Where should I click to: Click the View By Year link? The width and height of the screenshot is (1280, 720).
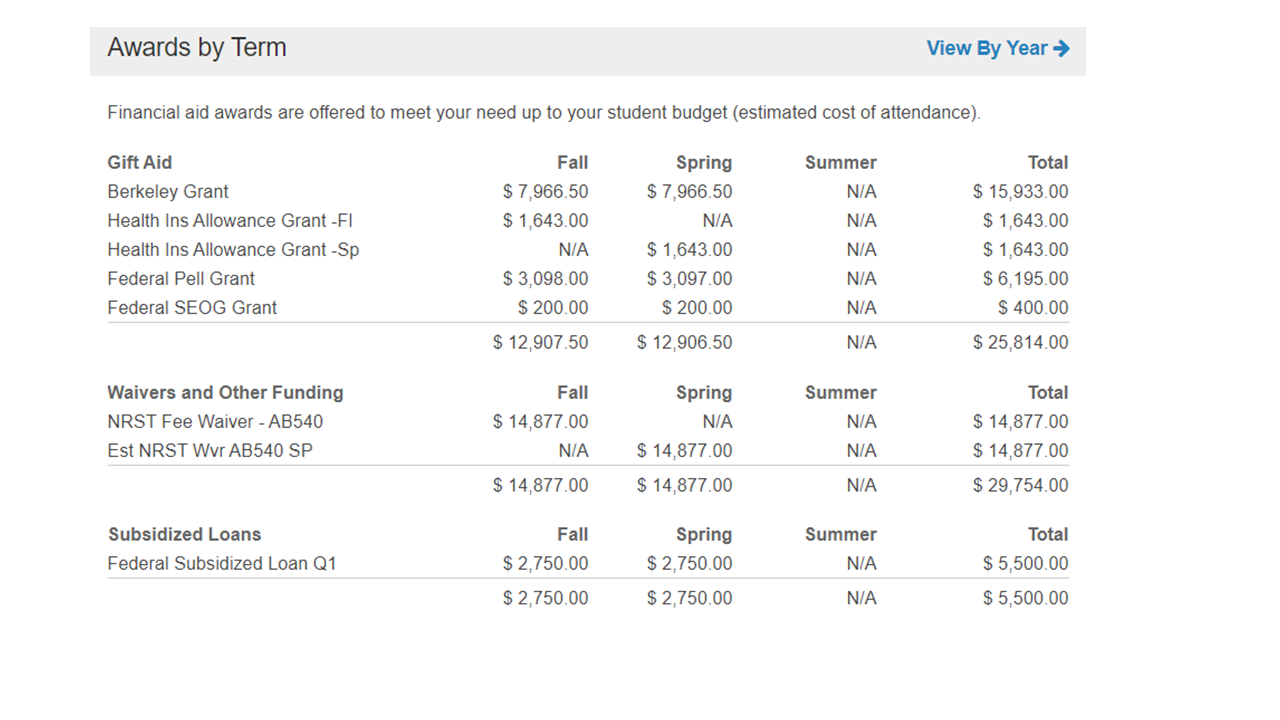(x=997, y=48)
